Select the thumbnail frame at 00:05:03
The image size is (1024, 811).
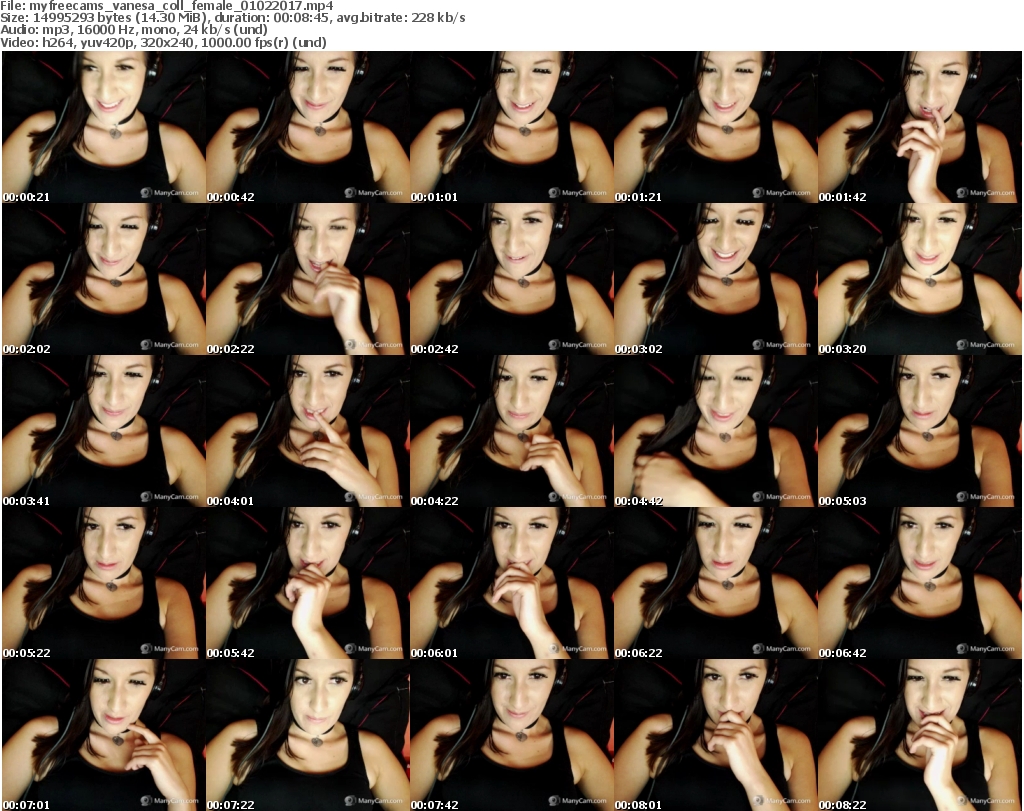click(920, 432)
